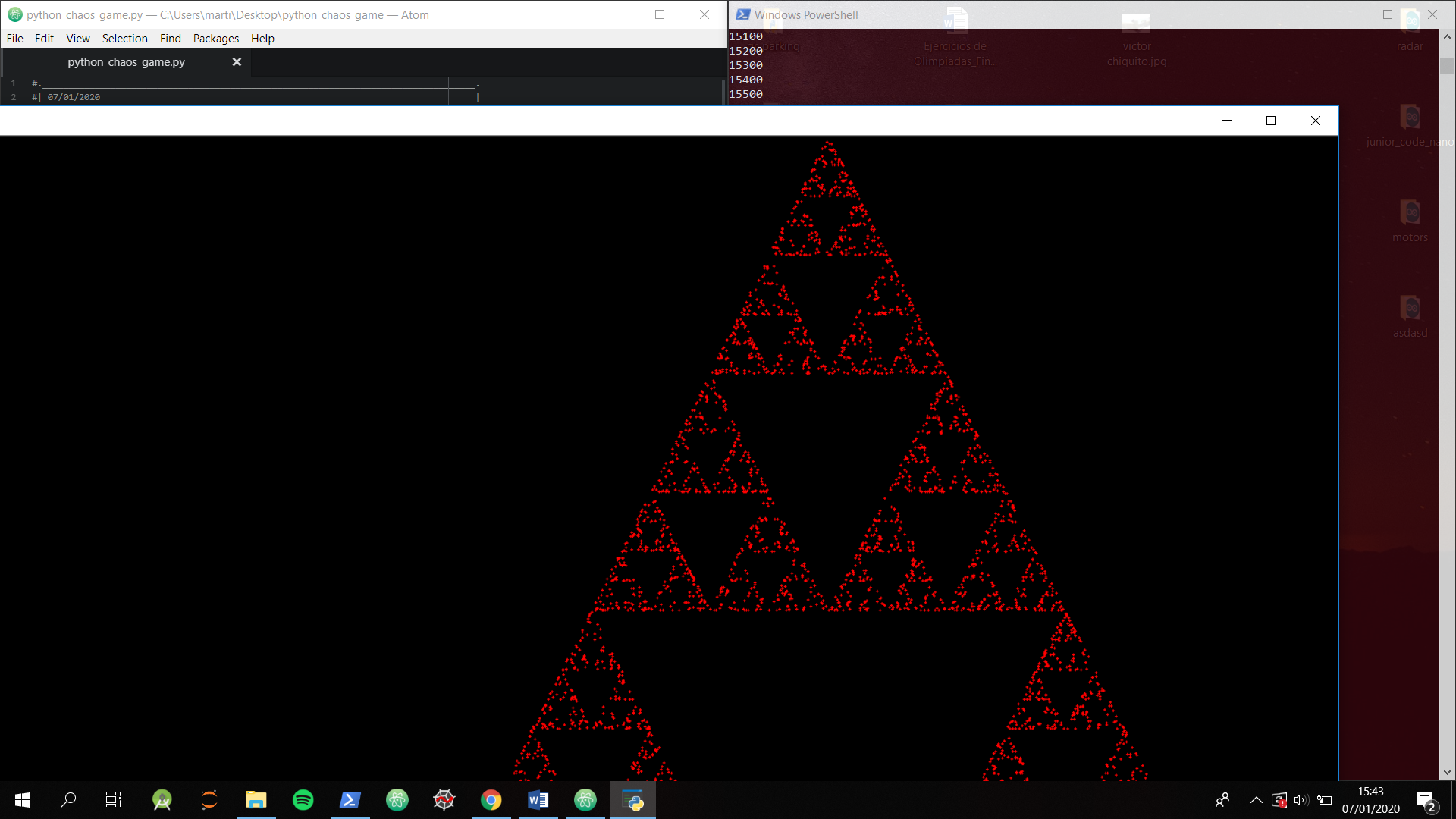Viewport: 1456px width, 819px height.
Task: Open Microsoft Word from the taskbar
Action: [538, 800]
